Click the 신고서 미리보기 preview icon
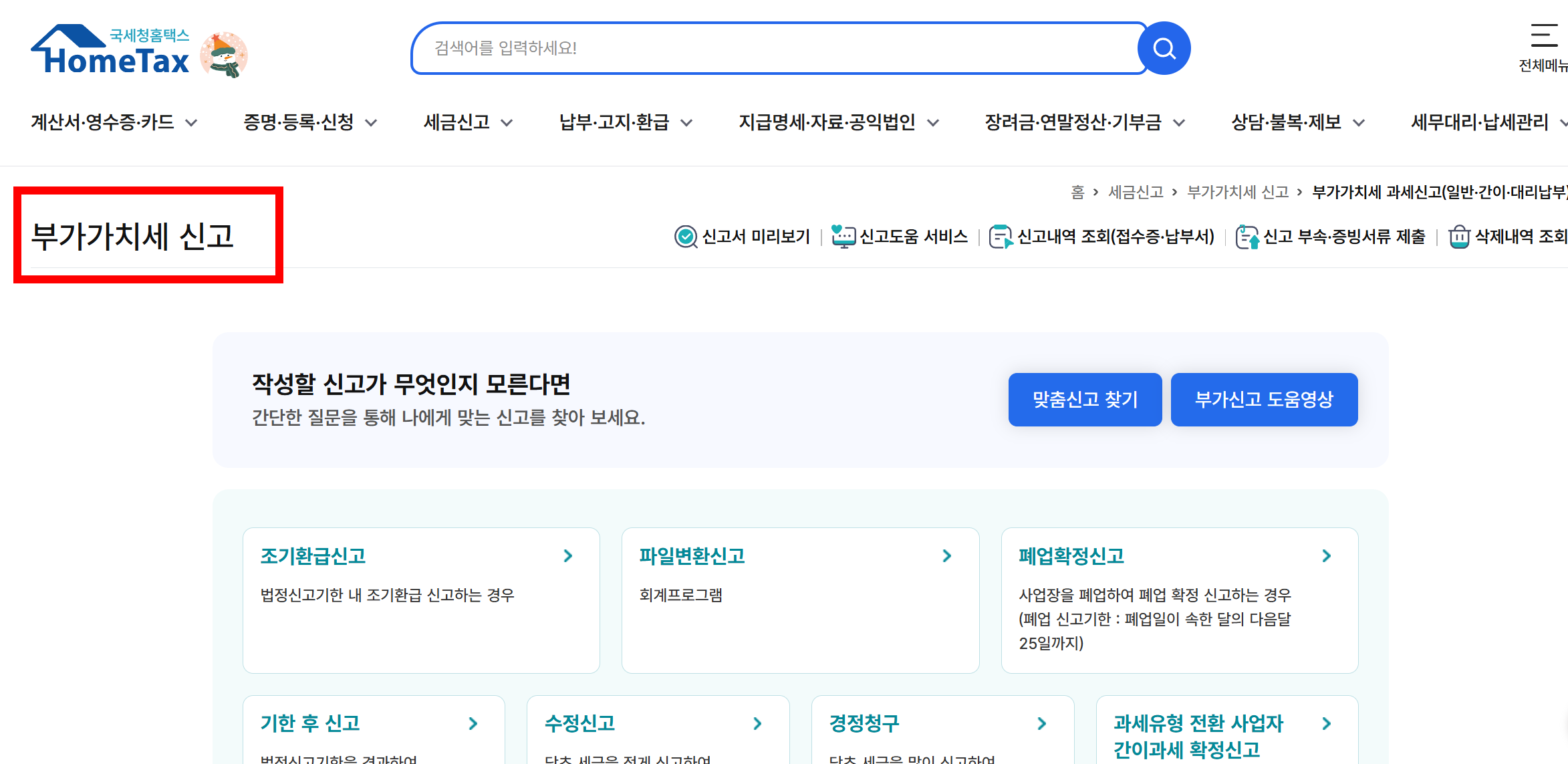 [685, 237]
